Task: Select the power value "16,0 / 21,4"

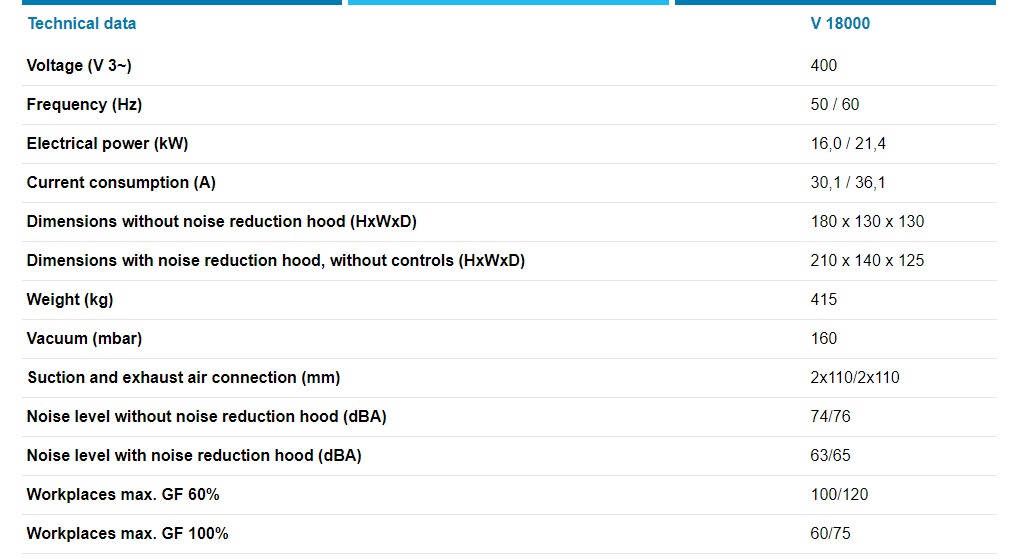Action: click(848, 143)
